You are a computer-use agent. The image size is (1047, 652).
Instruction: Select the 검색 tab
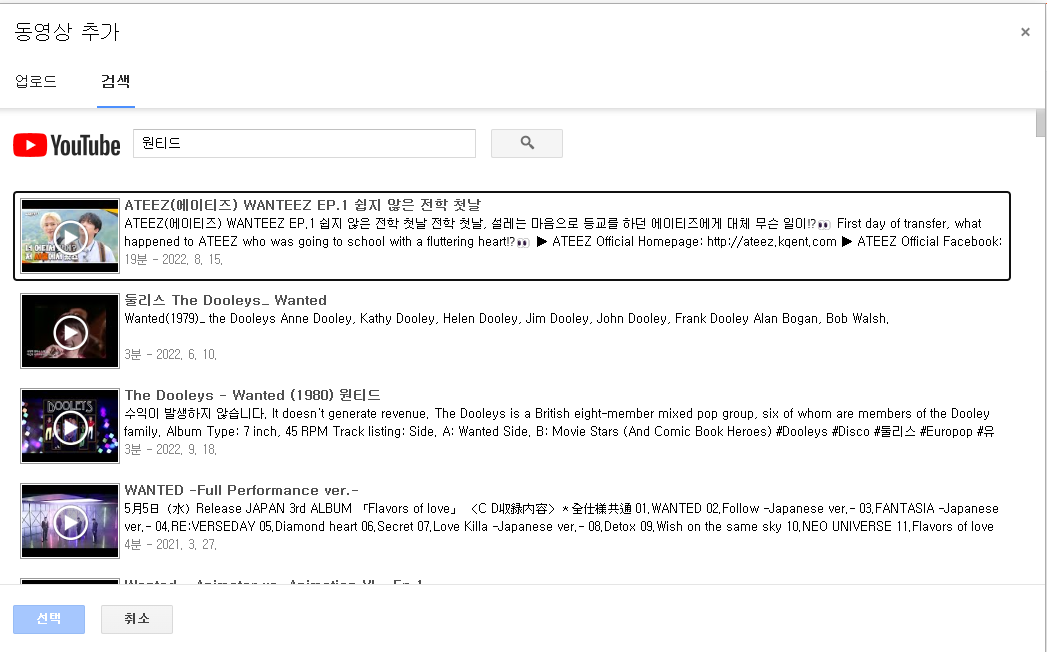tap(116, 82)
